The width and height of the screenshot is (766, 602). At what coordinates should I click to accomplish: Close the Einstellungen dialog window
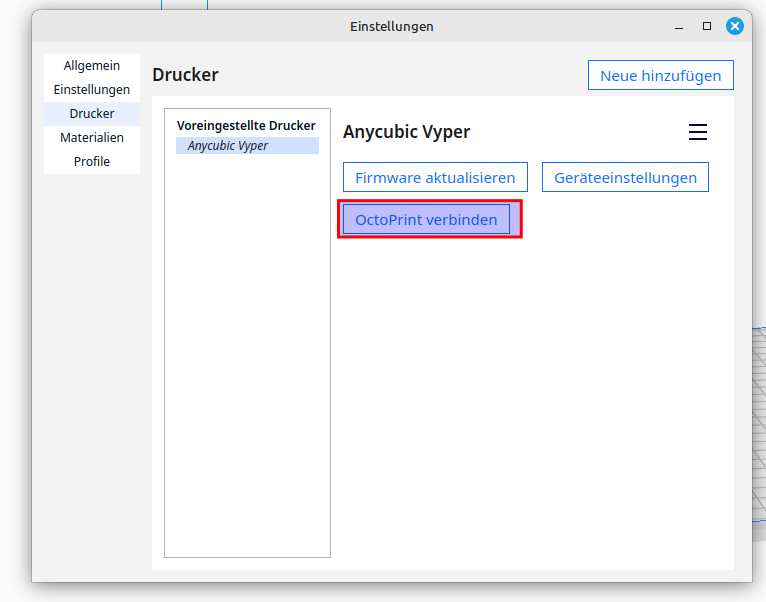pyautogui.click(x=735, y=26)
